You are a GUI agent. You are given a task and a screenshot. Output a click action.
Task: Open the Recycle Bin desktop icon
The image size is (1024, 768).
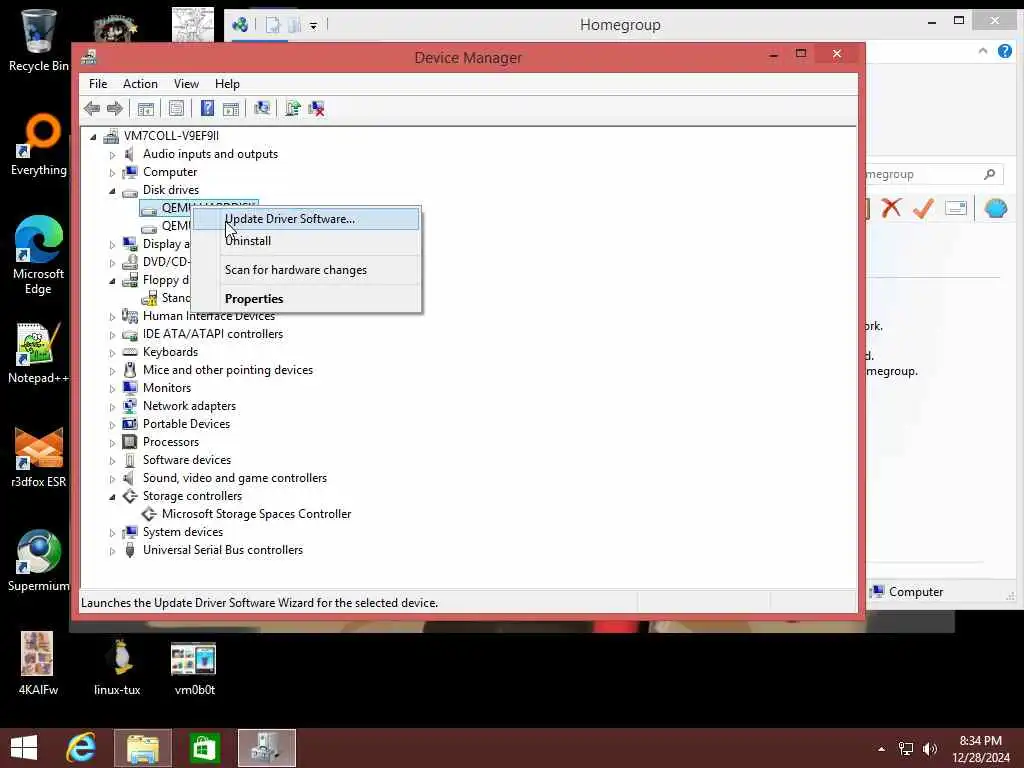pyautogui.click(x=39, y=40)
